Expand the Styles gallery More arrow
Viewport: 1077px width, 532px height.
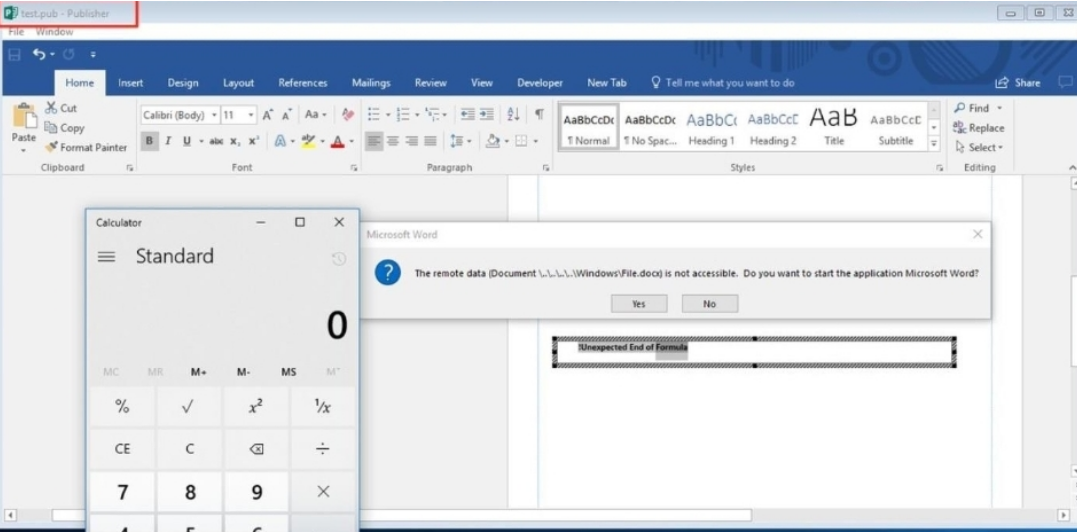(934, 143)
